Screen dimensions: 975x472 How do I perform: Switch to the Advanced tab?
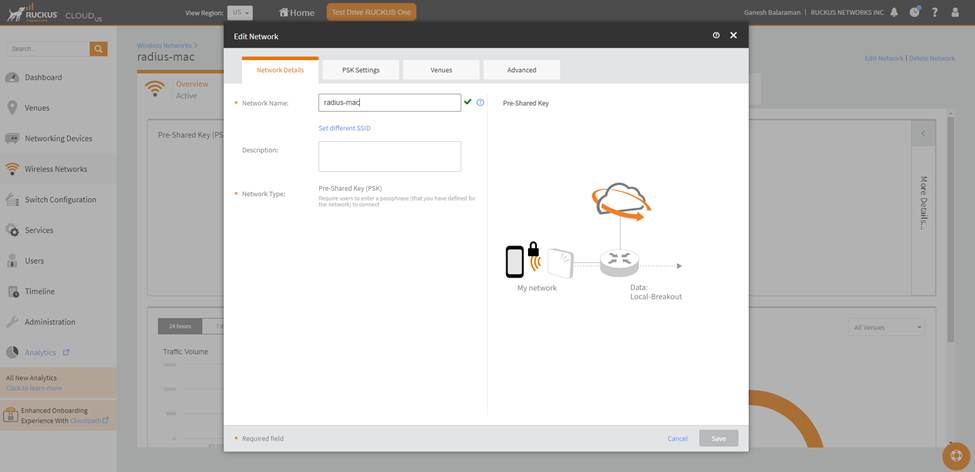click(x=521, y=70)
